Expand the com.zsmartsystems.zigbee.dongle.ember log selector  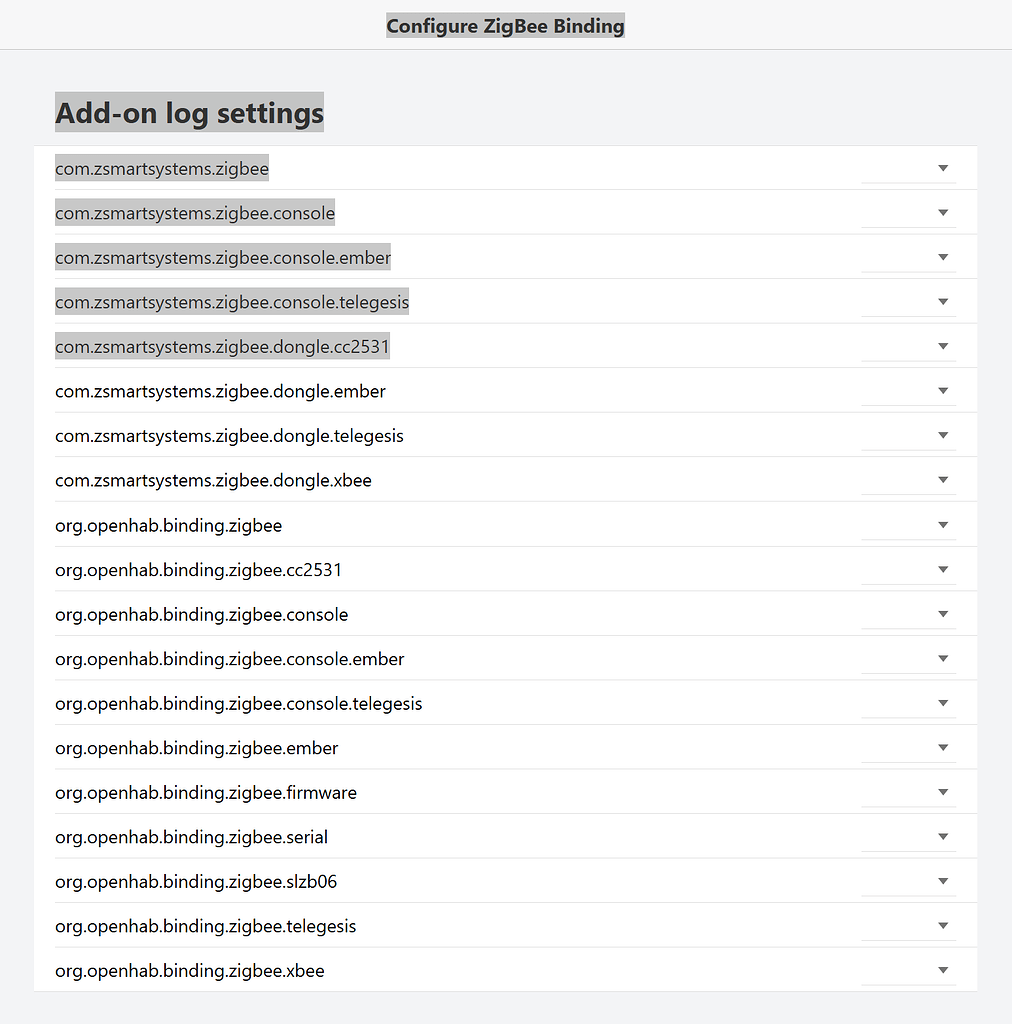coord(941,390)
